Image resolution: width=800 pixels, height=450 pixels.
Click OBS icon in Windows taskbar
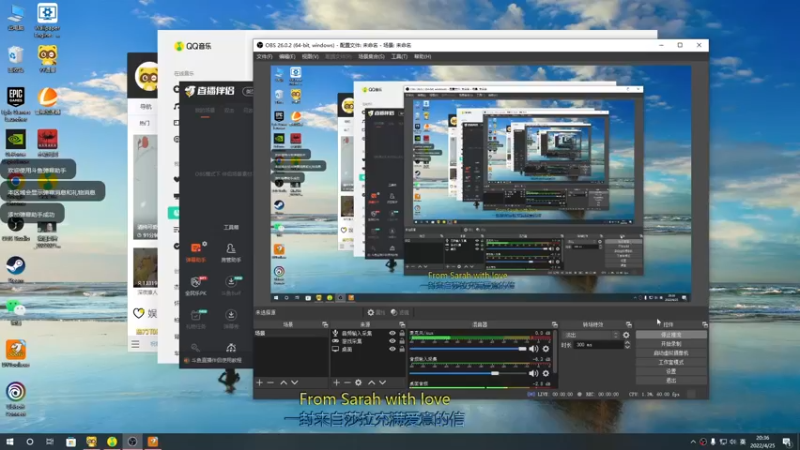pyautogui.click(x=132, y=442)
